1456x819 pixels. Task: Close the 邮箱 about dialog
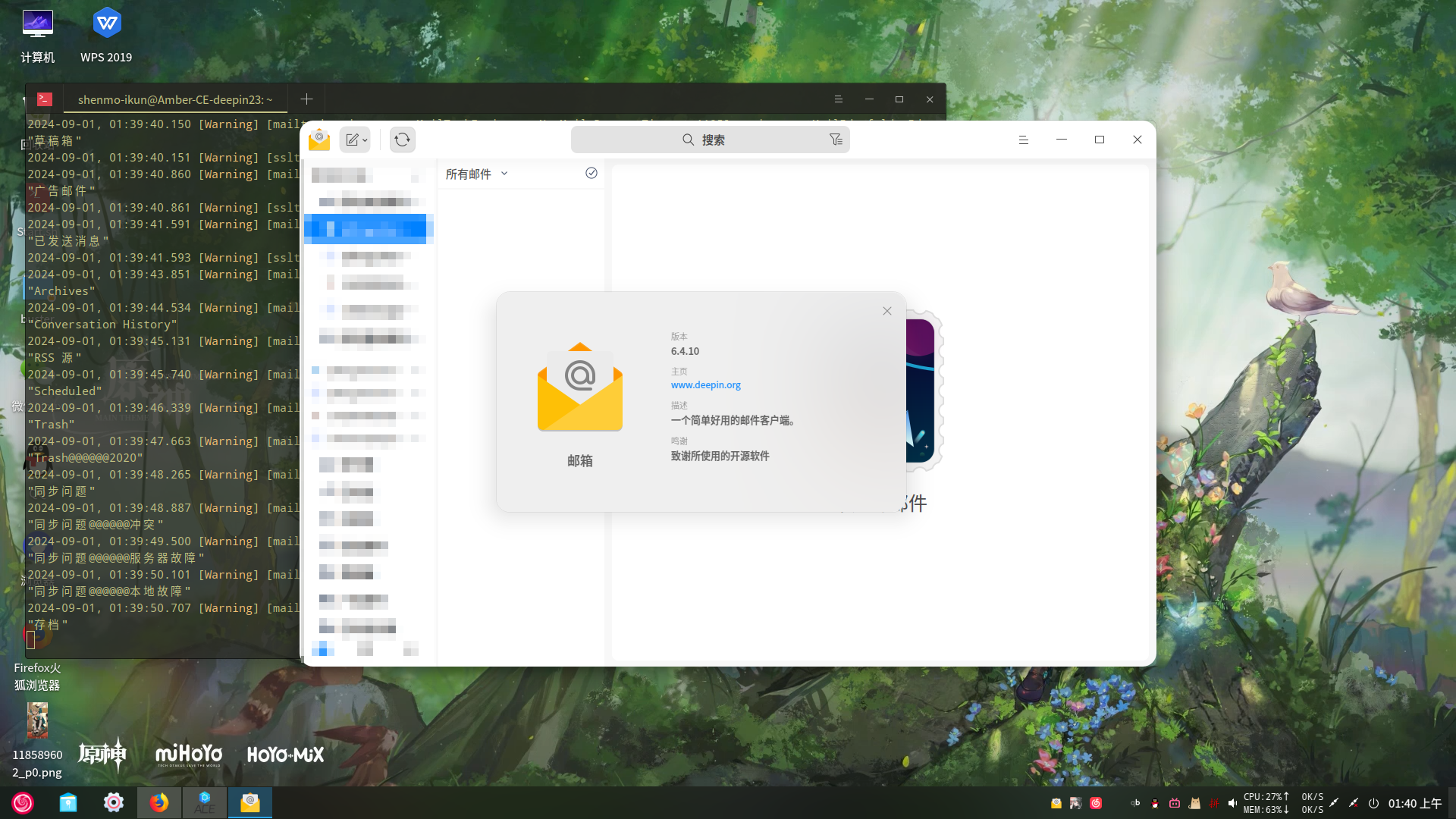click(887, 311)
